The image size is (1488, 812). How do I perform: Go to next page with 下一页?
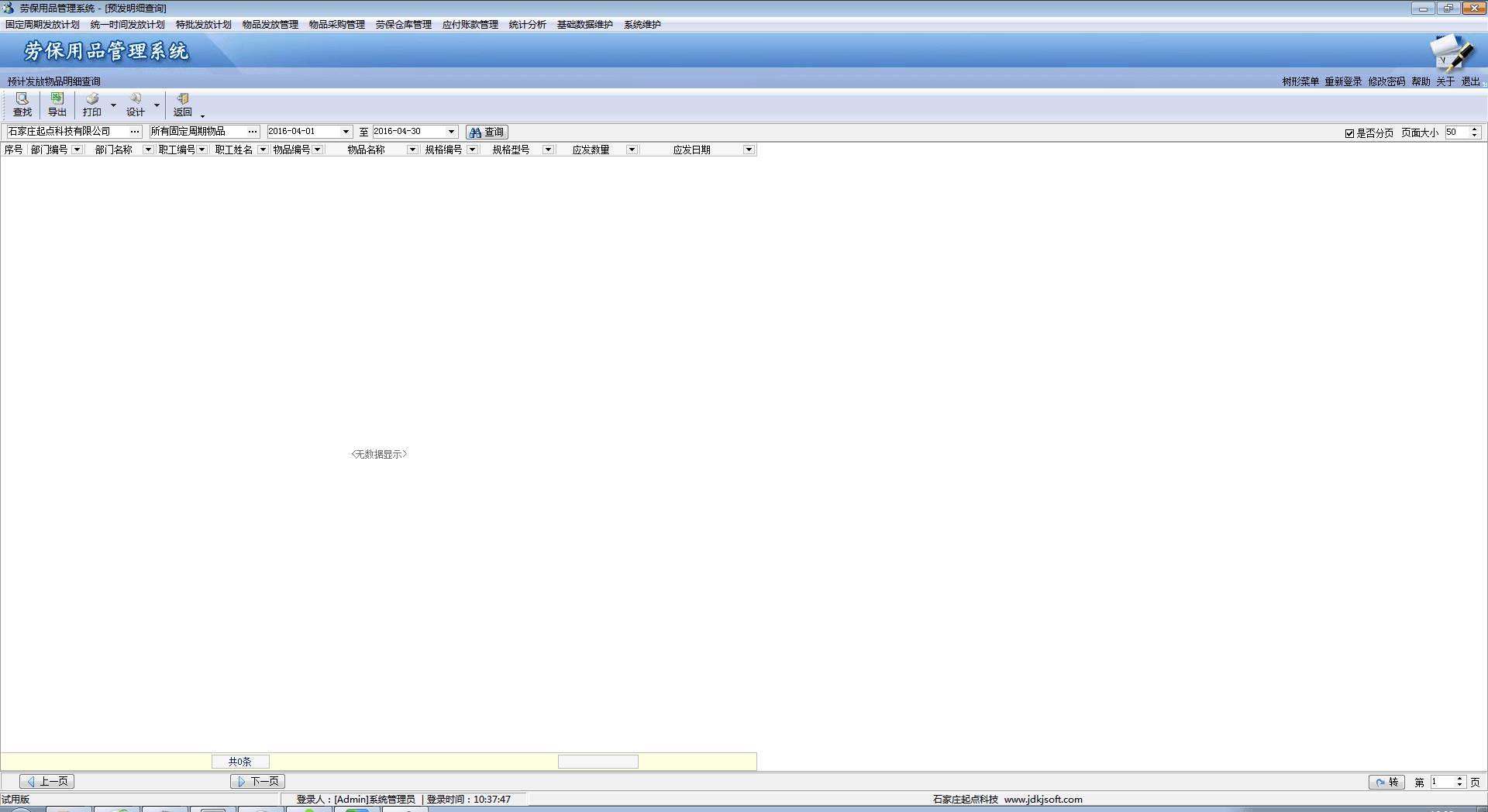(257, 781)
